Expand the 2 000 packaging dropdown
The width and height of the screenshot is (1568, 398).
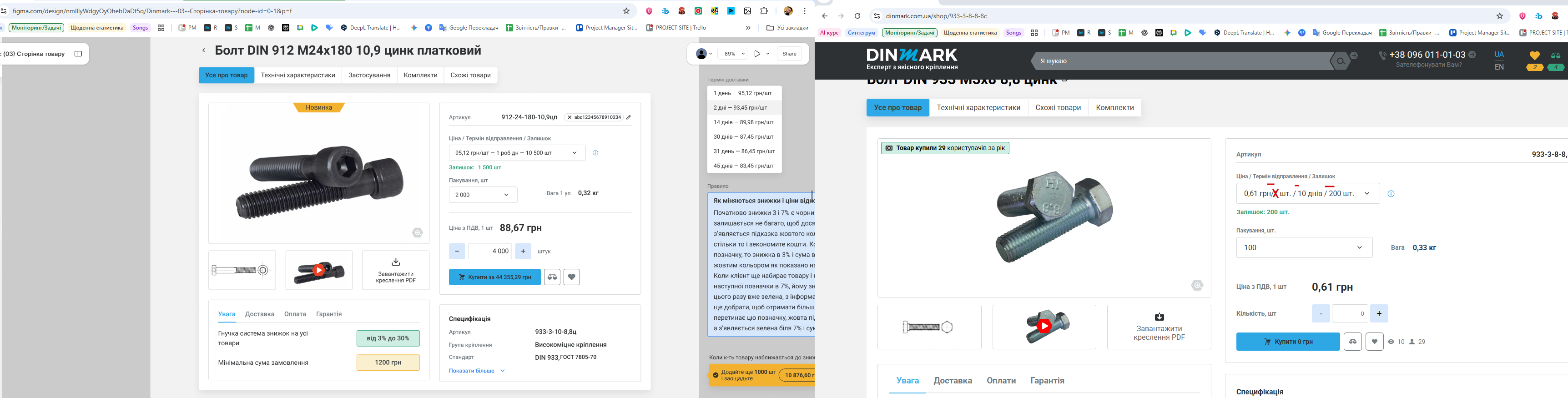tap(483, 195)
